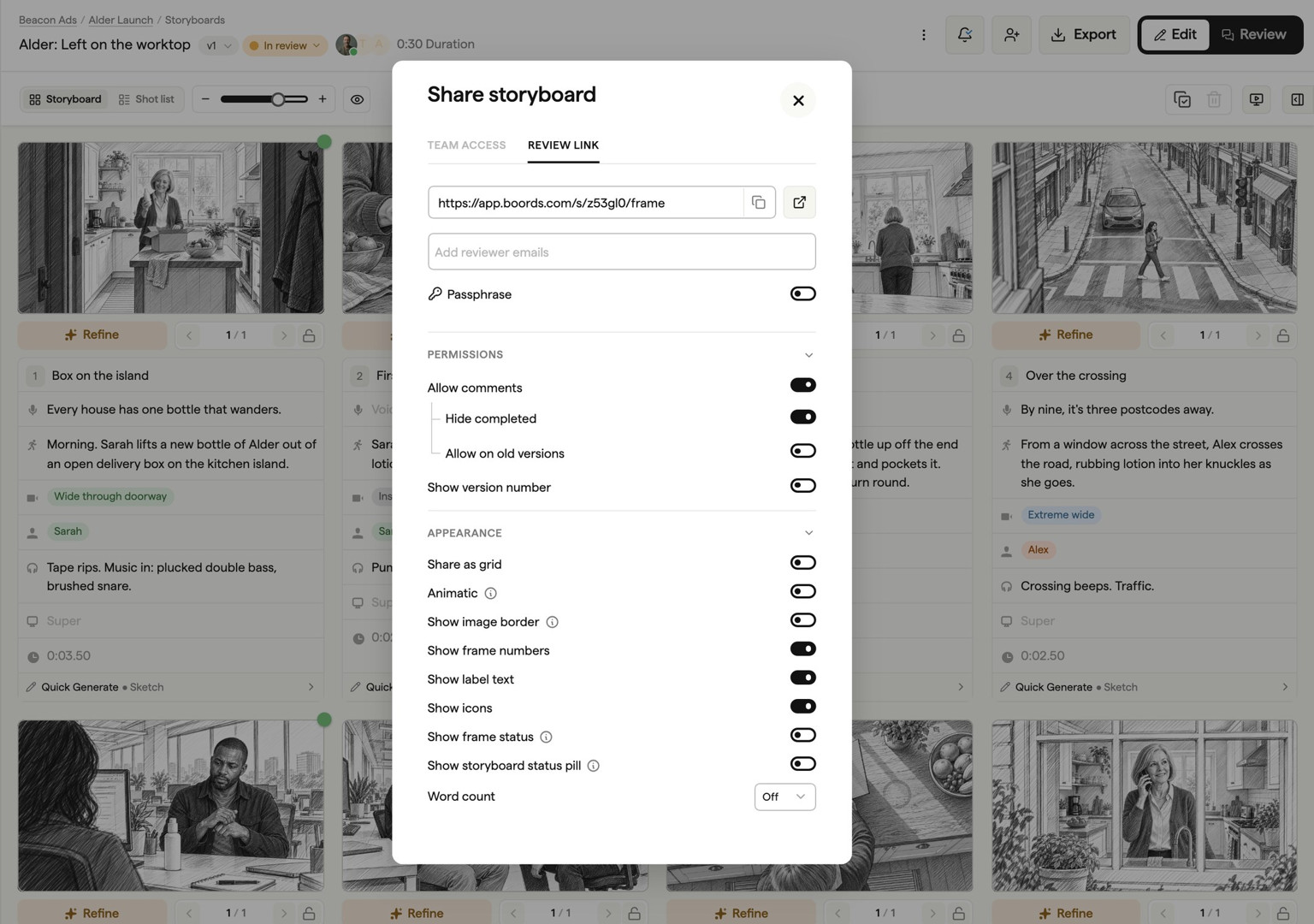Disable Show frame numbers toggle
The width and height of the screenshot is (1314, 924).
(802, 649)
